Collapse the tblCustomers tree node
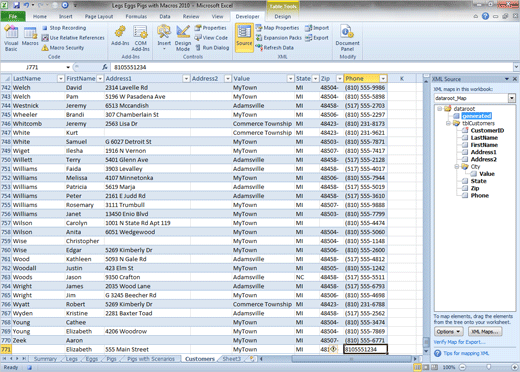 point(448,123)
